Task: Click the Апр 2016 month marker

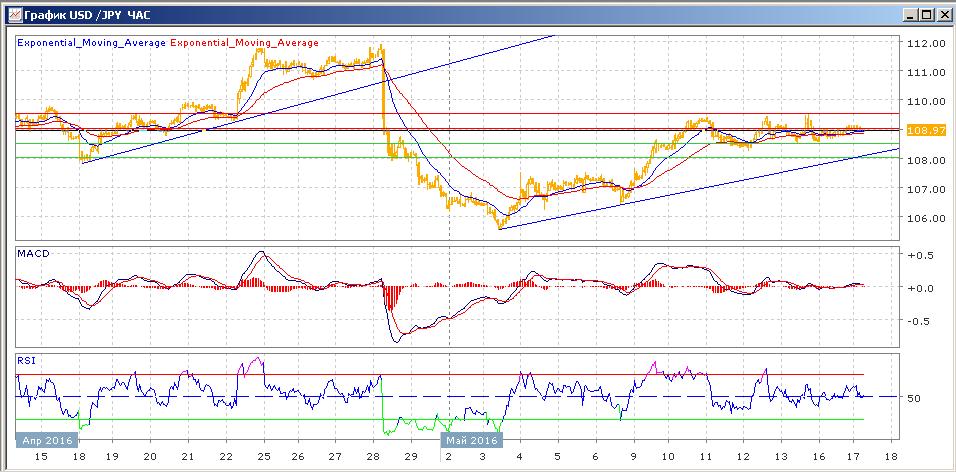Action: (46, 439)
